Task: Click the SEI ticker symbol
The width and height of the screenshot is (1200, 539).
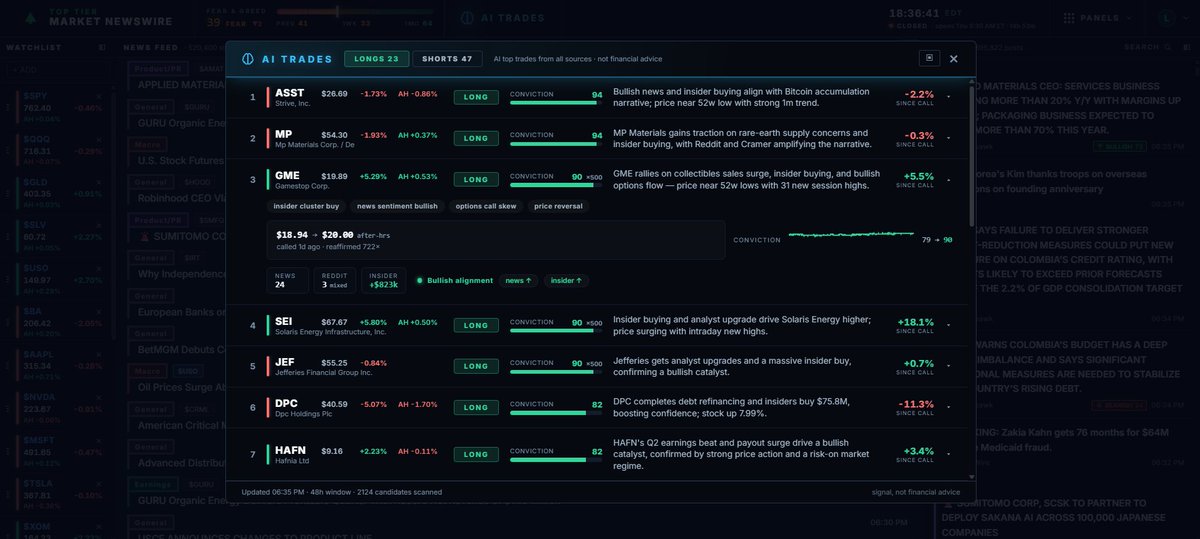Action: tap(284, 320)
